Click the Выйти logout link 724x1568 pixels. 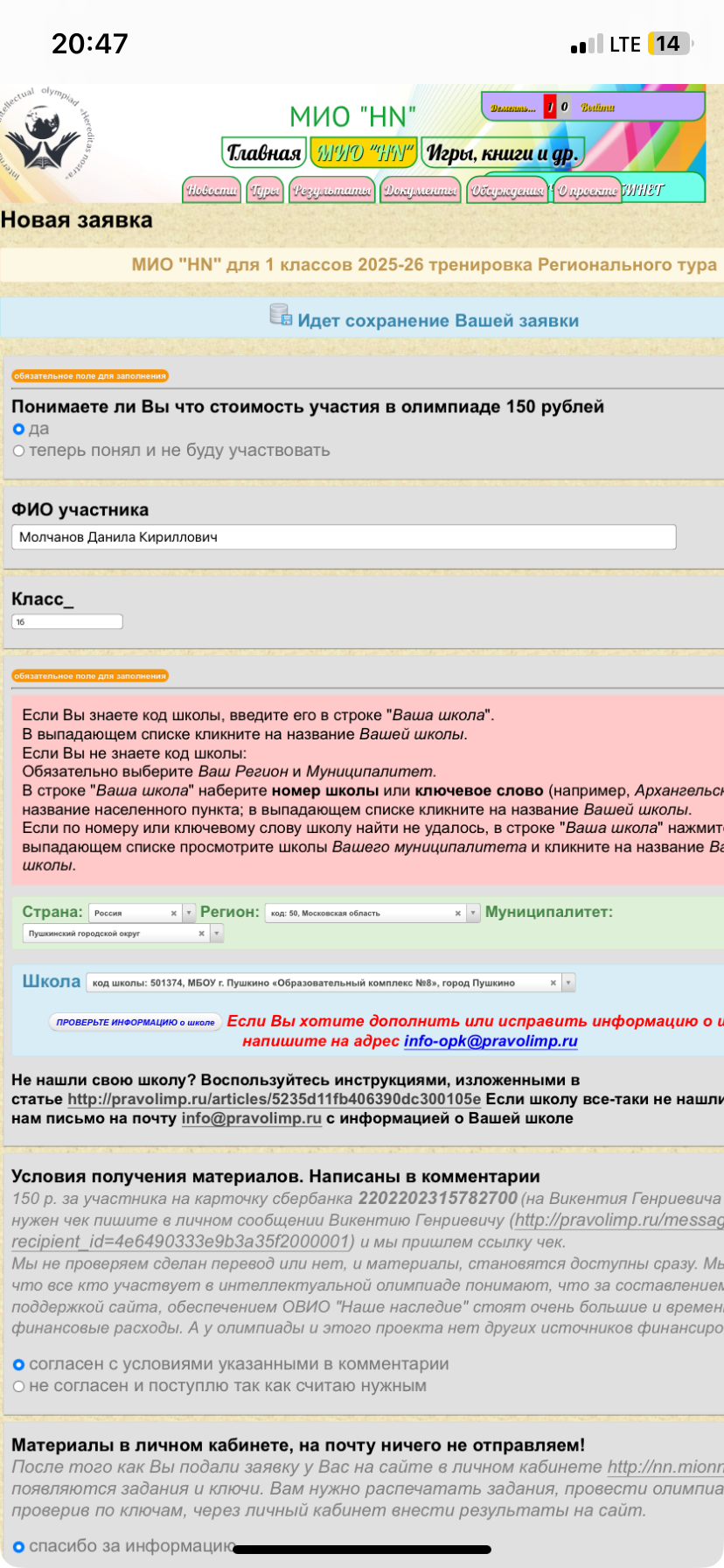pos(598,107)
